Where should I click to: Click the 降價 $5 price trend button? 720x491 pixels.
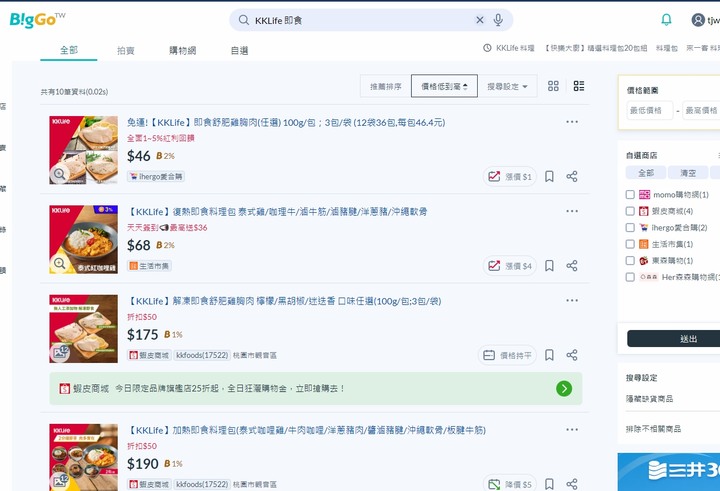tap(510, 484)
